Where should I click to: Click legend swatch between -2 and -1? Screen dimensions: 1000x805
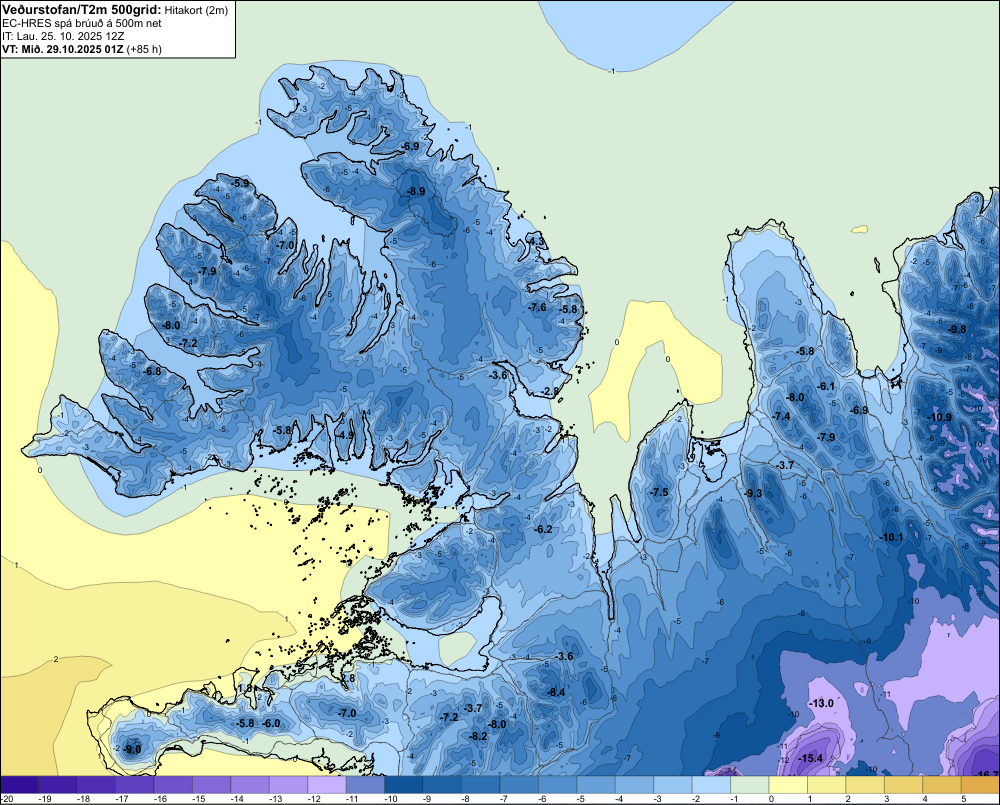(x=711, y=784)
